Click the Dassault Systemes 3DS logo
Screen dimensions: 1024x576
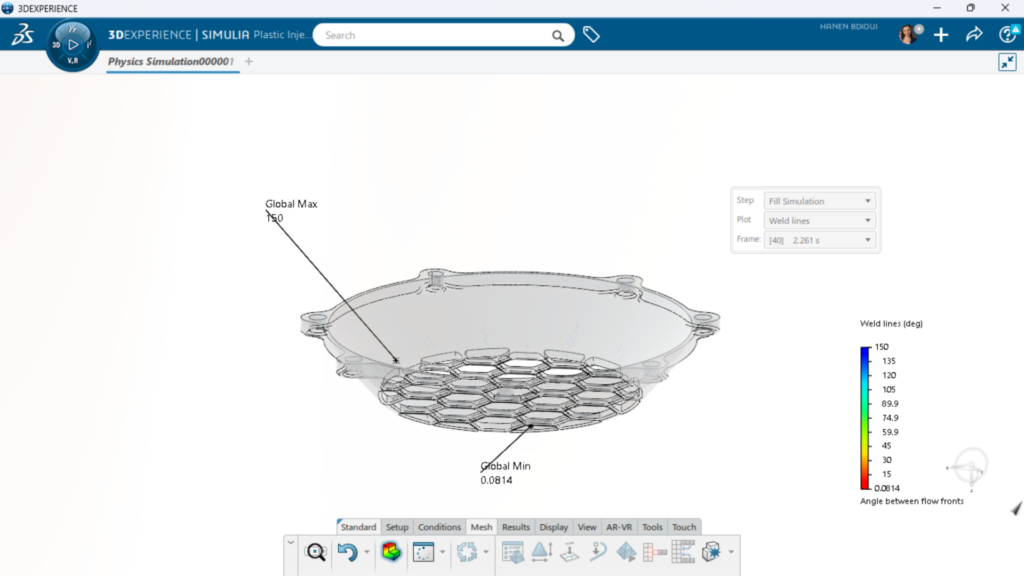pyautogui.click(x=22, y=35)
